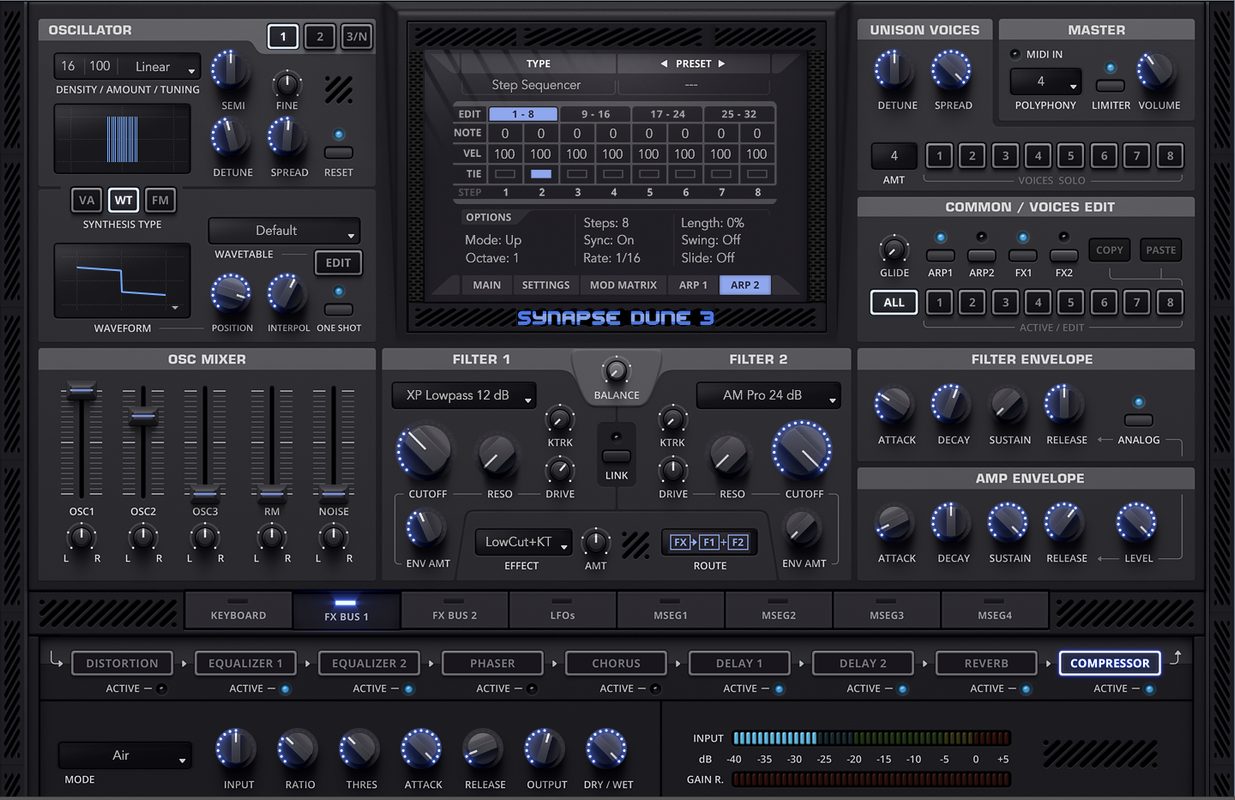Screen dimensions: 1235x800
Task: Open the LFOs tab
Action: click(x=562, y=610)
